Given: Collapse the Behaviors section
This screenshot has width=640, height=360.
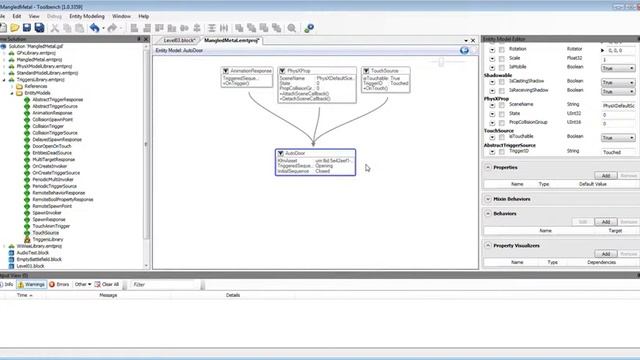Looking at the screenshot, I should [x=488, y=213].
